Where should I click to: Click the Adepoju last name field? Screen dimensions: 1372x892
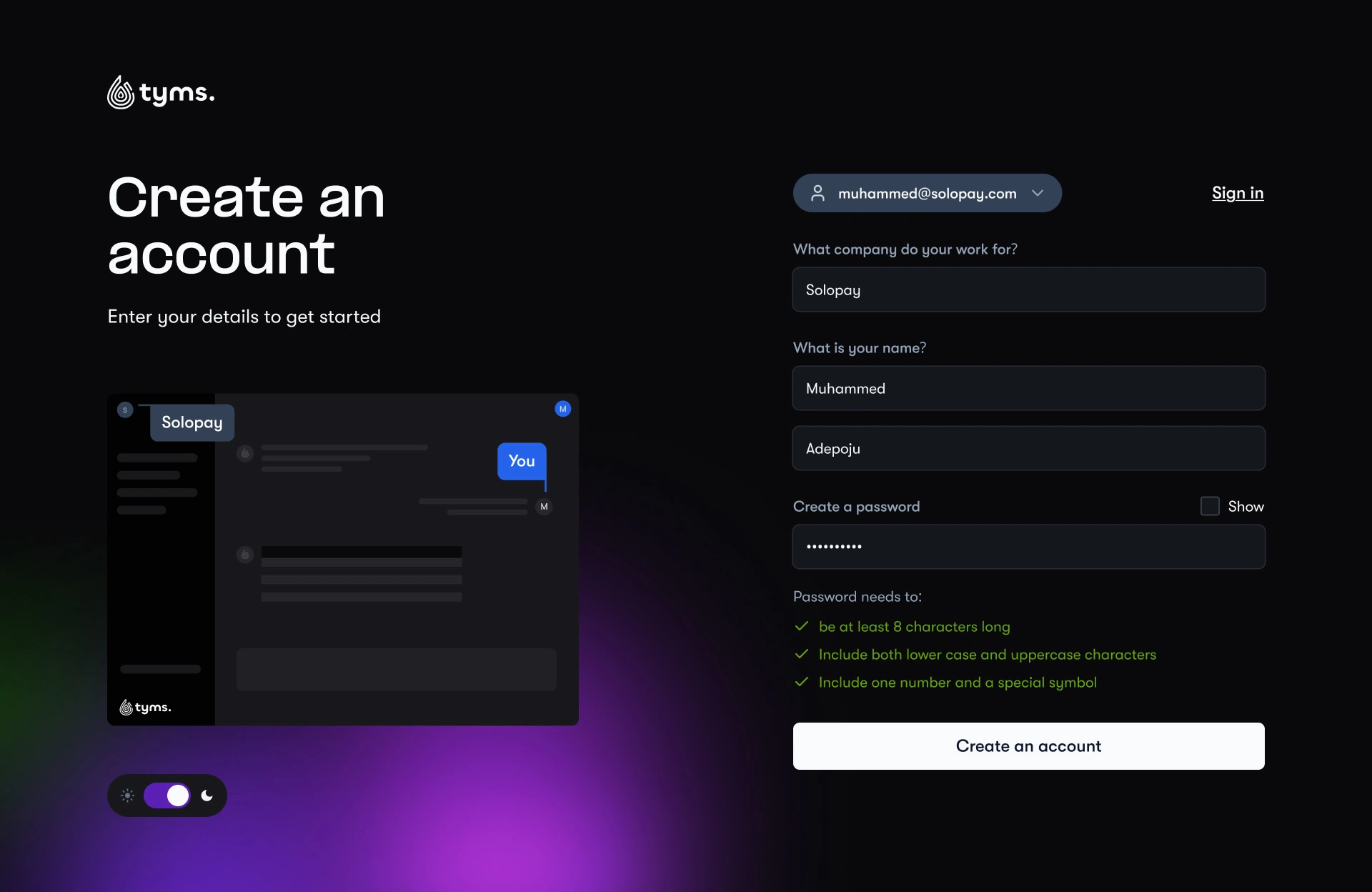[x=1028, y=448]
